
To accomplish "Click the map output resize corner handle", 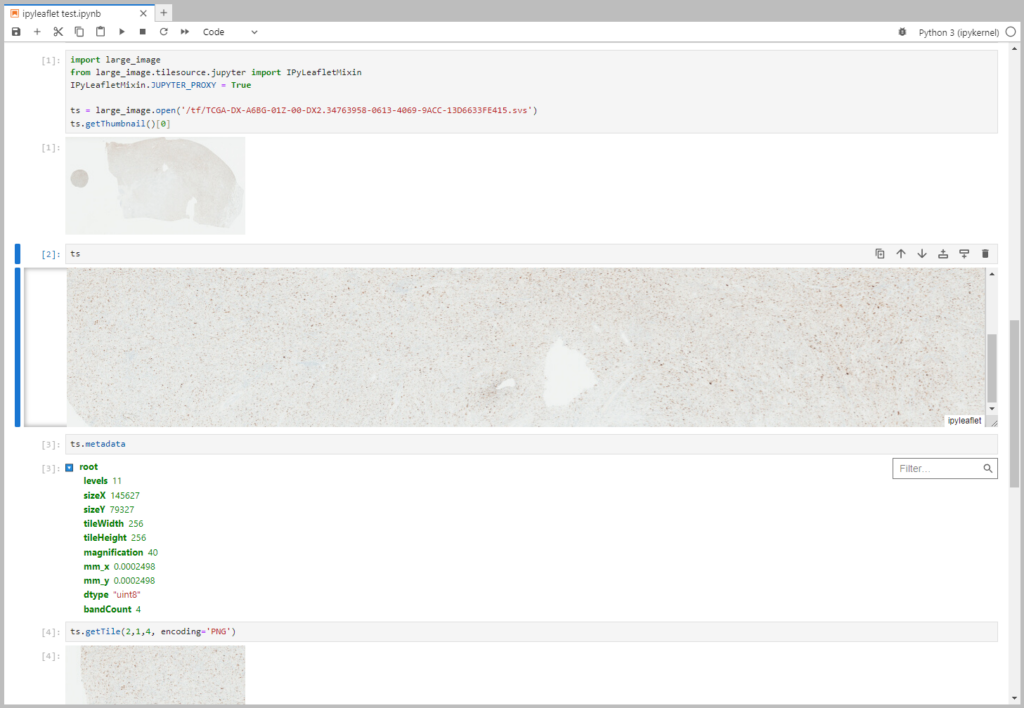I will pyautogui.click(x=993, y=423).
